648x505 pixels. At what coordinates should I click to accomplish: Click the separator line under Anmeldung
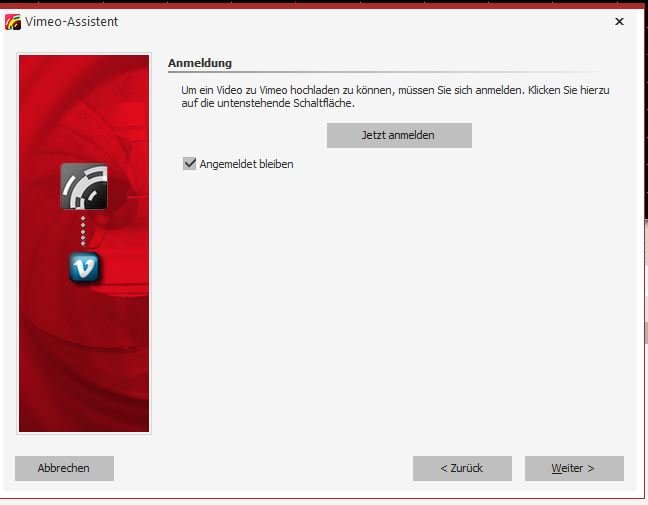coord(400,73)
